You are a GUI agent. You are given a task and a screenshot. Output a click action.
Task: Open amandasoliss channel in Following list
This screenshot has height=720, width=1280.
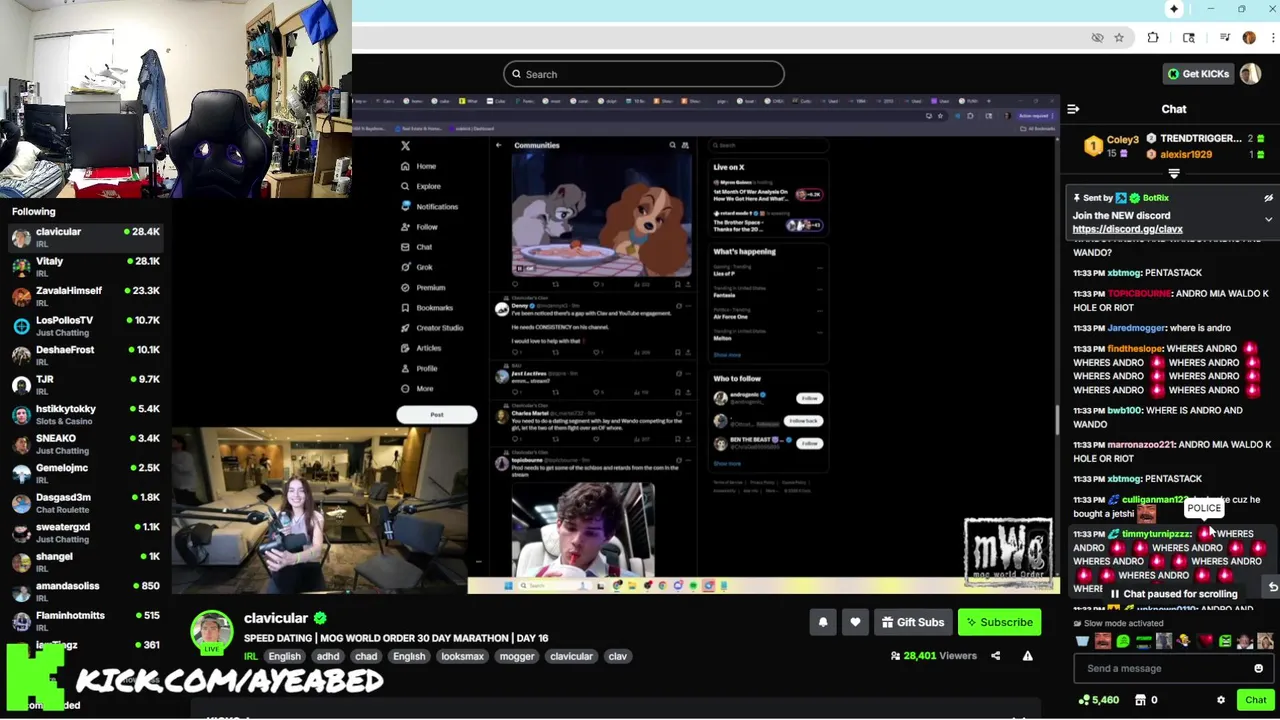(85, 592)
